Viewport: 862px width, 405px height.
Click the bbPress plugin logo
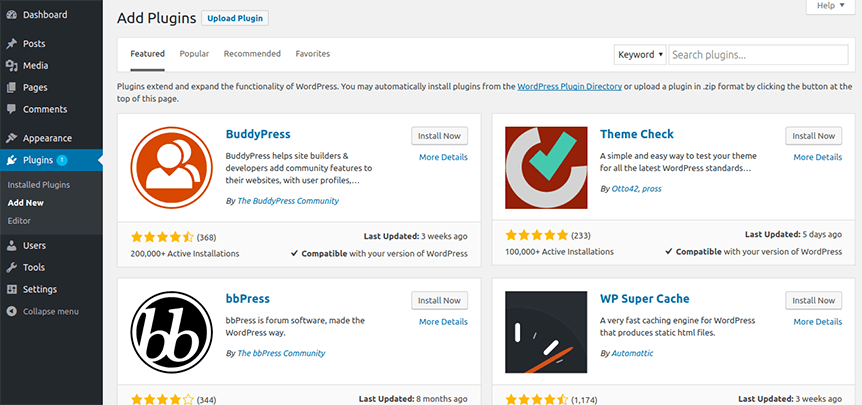(172, 332)
